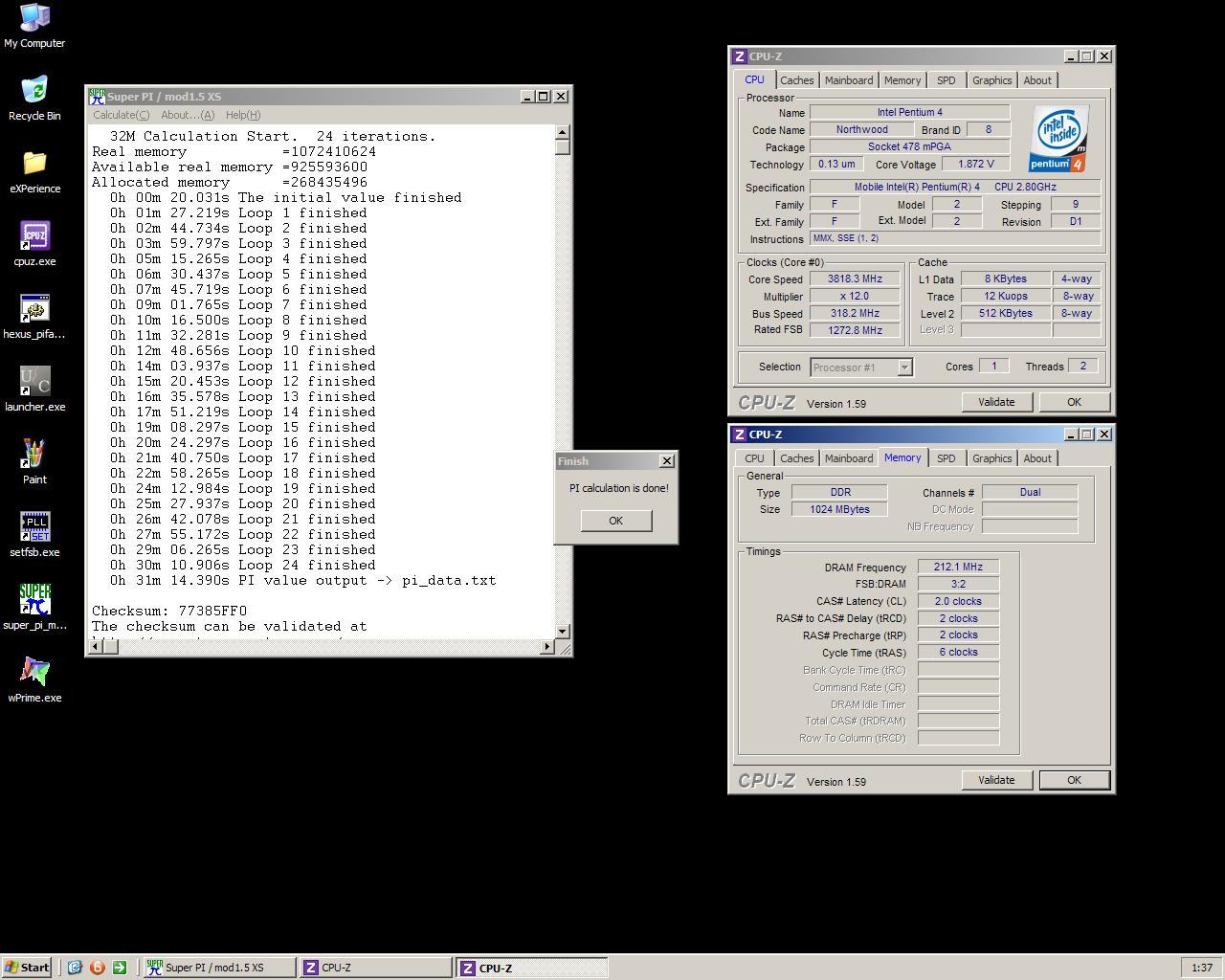Minimize the upper CPU-Z window
The width and height of the screenshot is (1225, 980).
[1071, 56]
